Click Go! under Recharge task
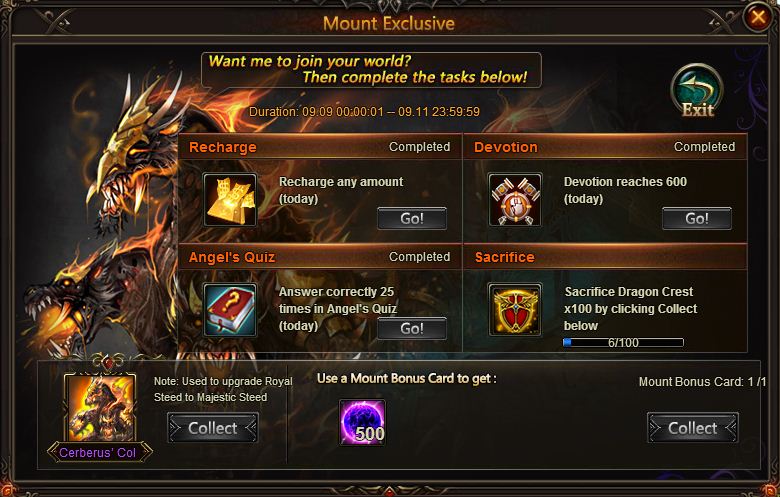The width and height of the screenshot is (780, 497). click(x=412, y=218)
